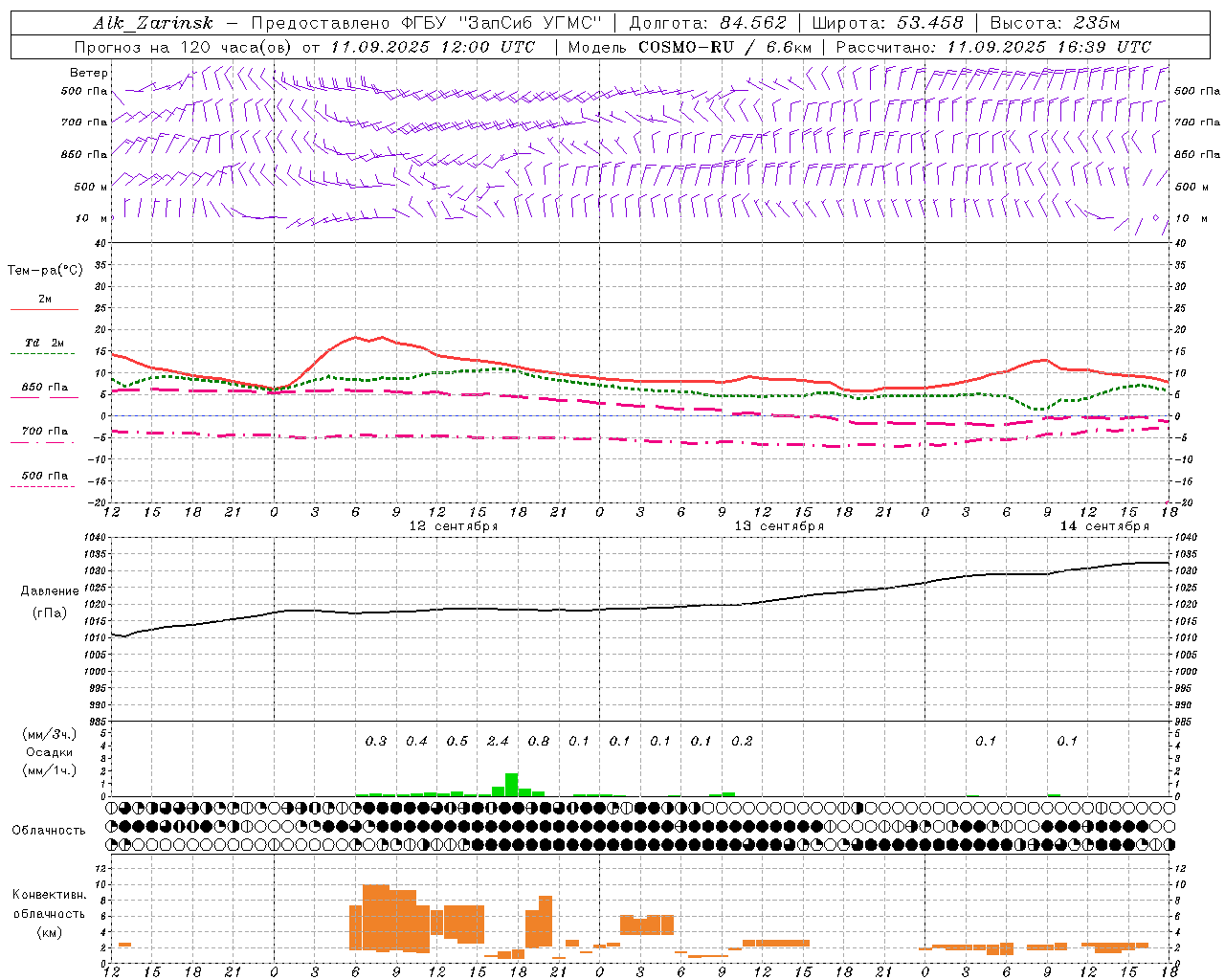Click the 700 гПа temperature legend label
1225x980 pixels.
[x=45, y=431]
